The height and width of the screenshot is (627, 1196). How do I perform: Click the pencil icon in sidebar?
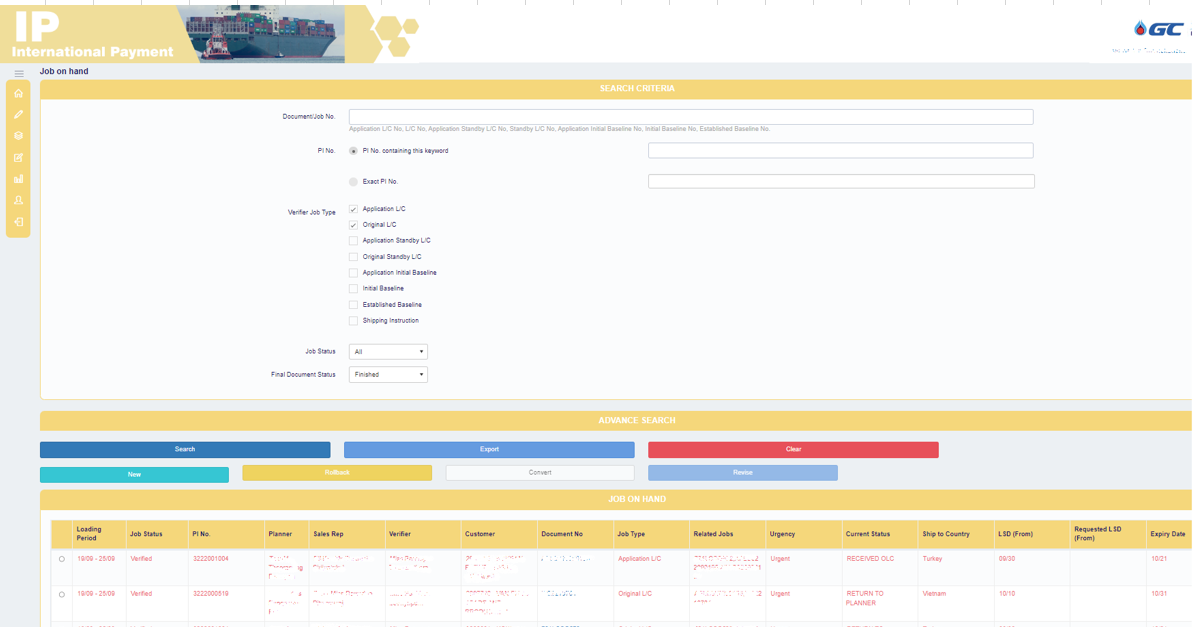pos(18,115)
